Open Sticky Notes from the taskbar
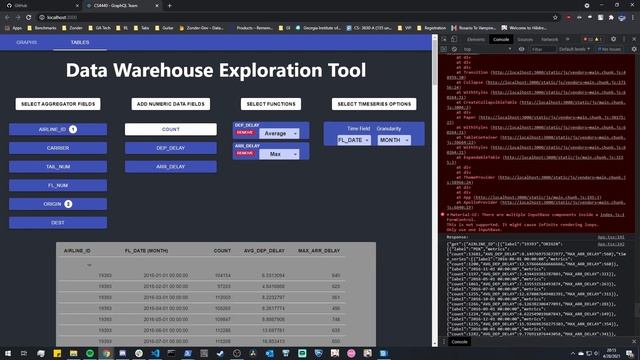Viewport: 640px width, 360px height. click(x=57, y=353)
